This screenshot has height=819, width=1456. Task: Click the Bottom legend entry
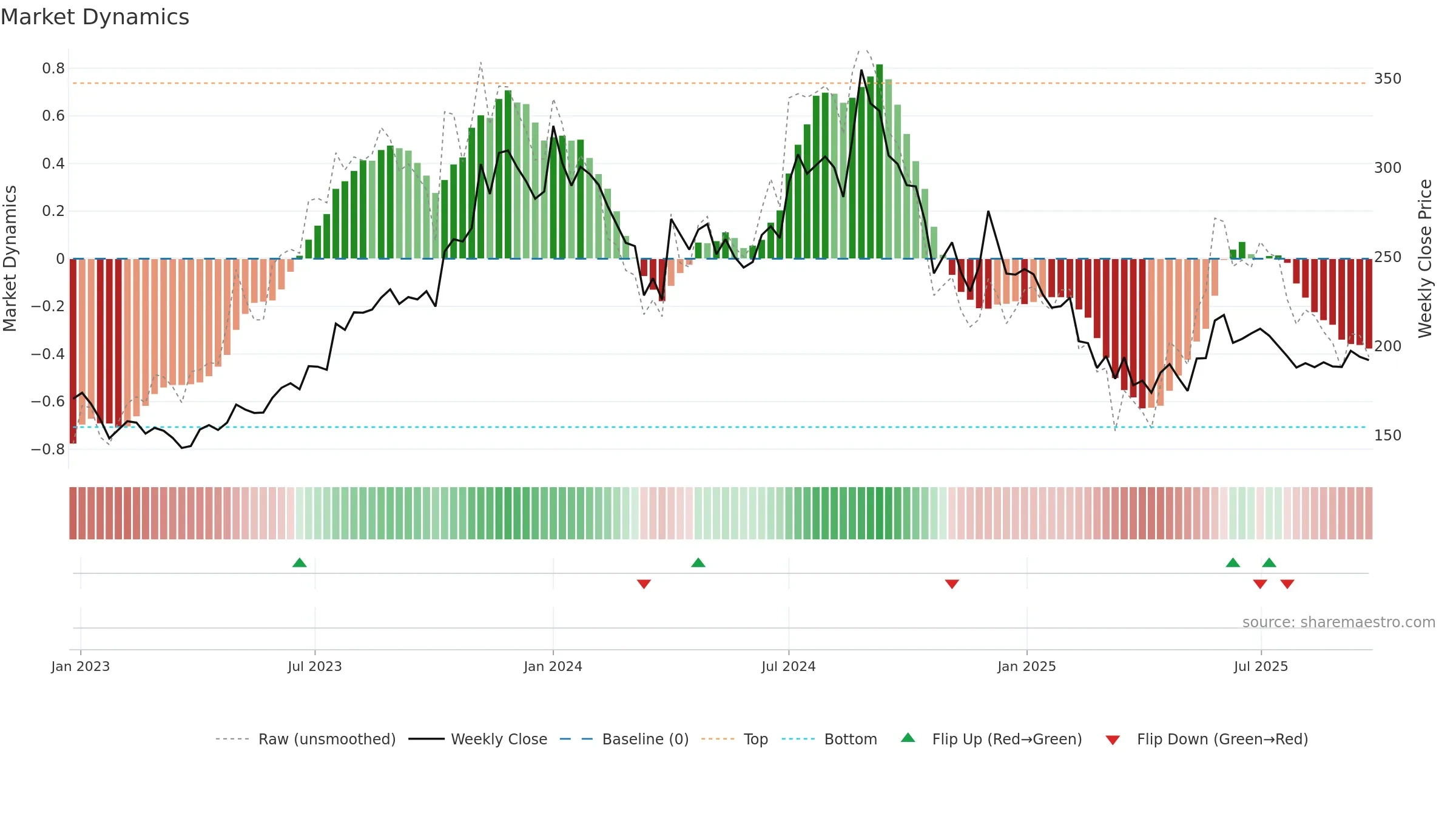(829, 739)
